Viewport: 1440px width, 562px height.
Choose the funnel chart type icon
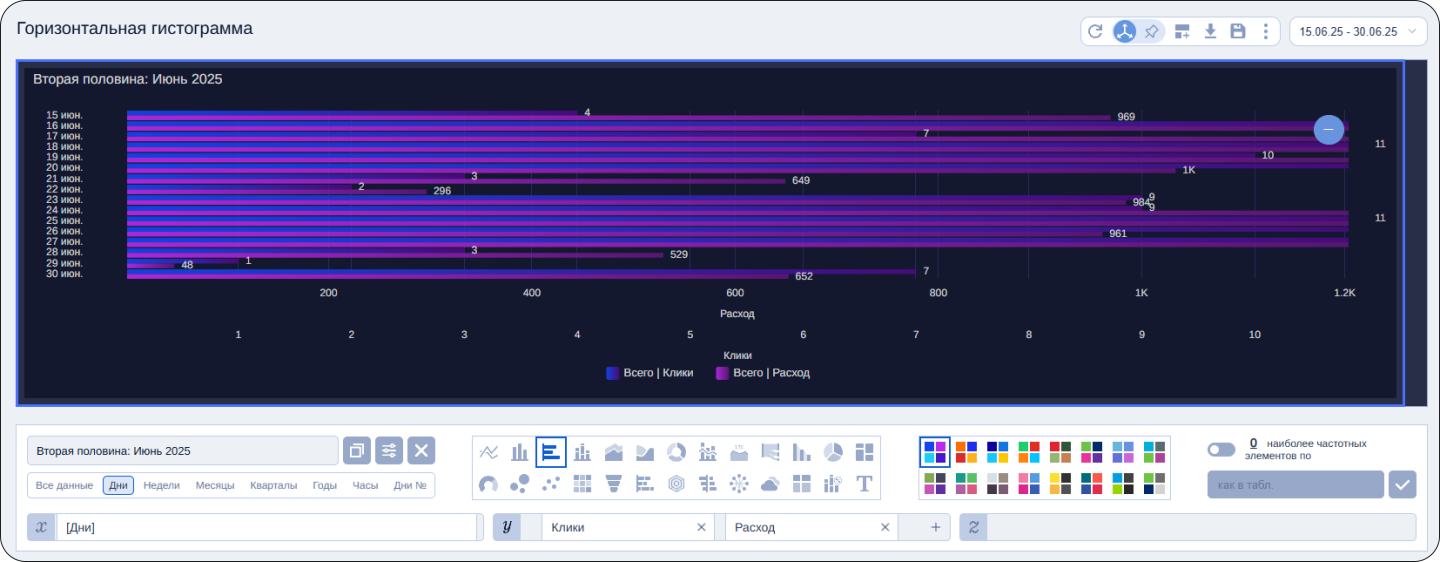614,484
